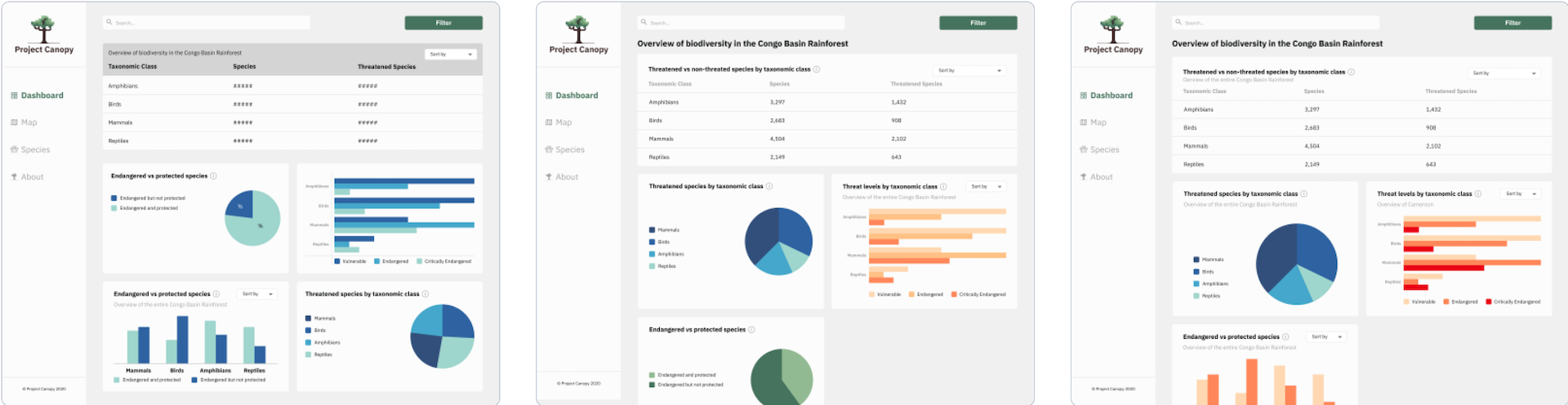The height and width of the screenshot is (405, 1568).
Task: Open Endangered vs protected Sort by in right mockup
Action: click(x=1326, y=336)
